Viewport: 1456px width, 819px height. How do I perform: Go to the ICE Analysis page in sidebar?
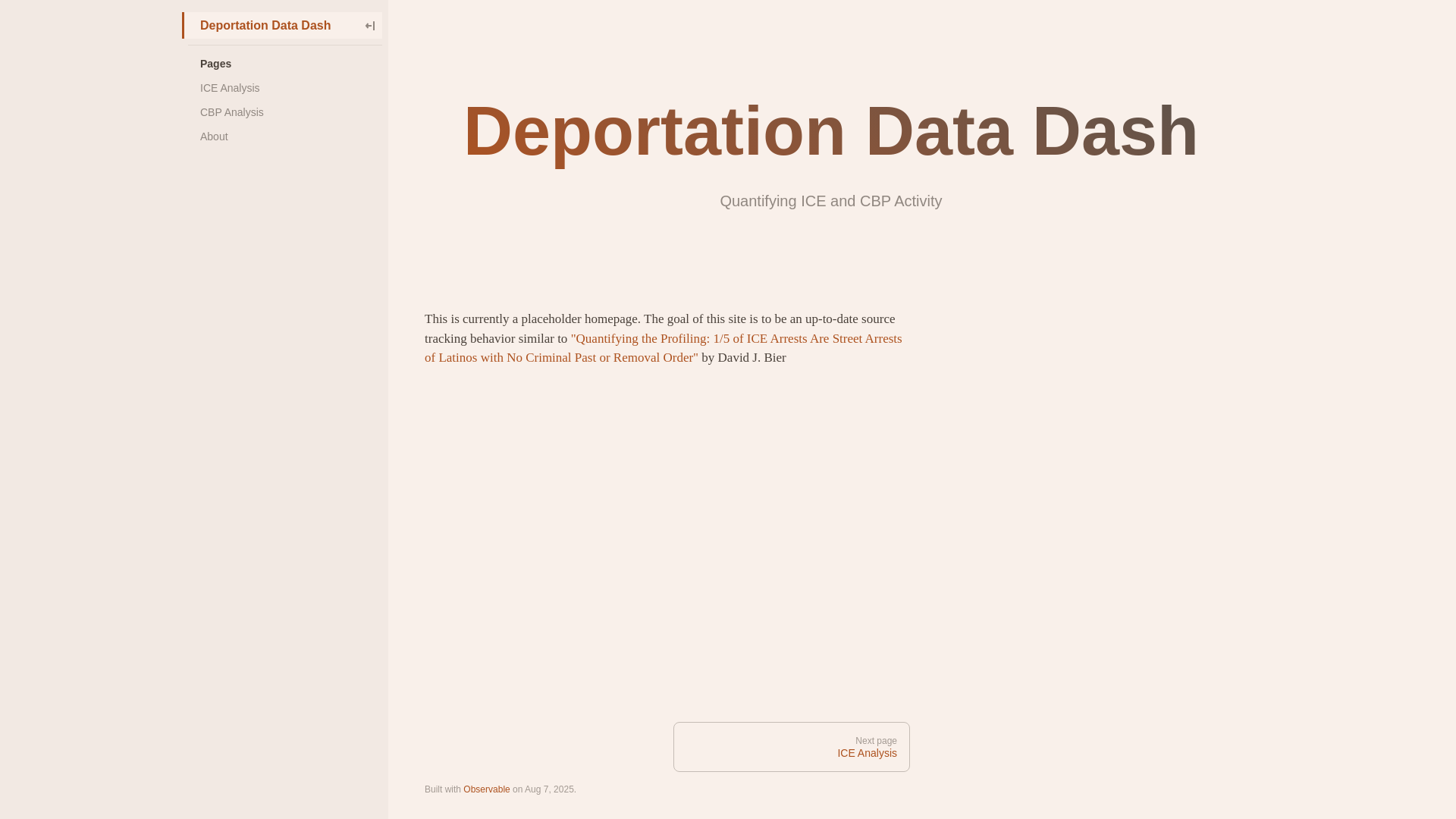(230, 88)
